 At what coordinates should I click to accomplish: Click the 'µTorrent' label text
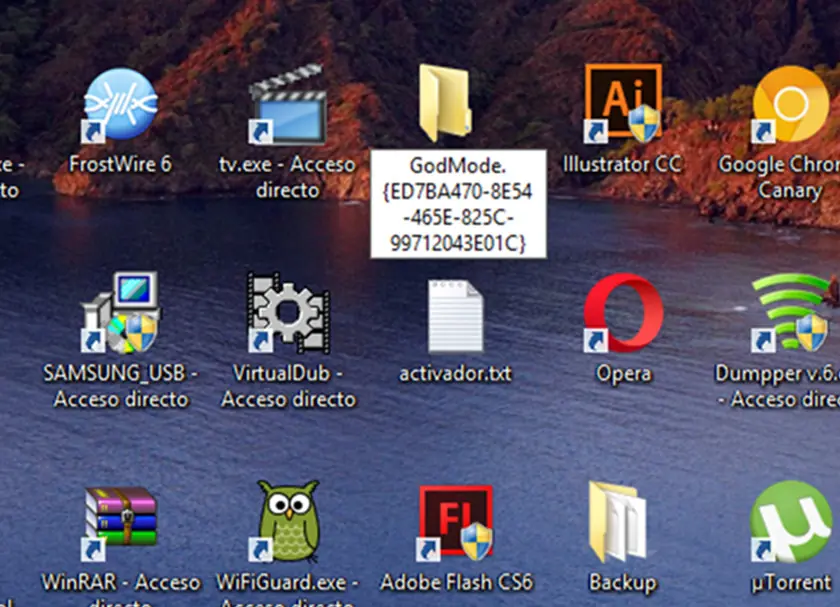[x=791, y=583]
